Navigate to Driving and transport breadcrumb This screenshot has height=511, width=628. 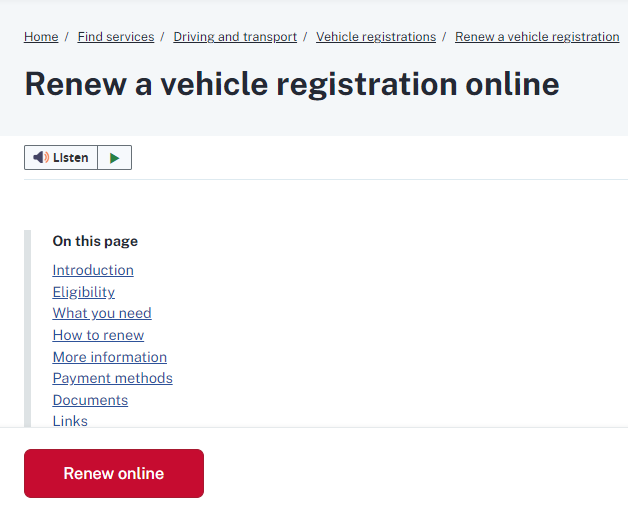(235, 37)
